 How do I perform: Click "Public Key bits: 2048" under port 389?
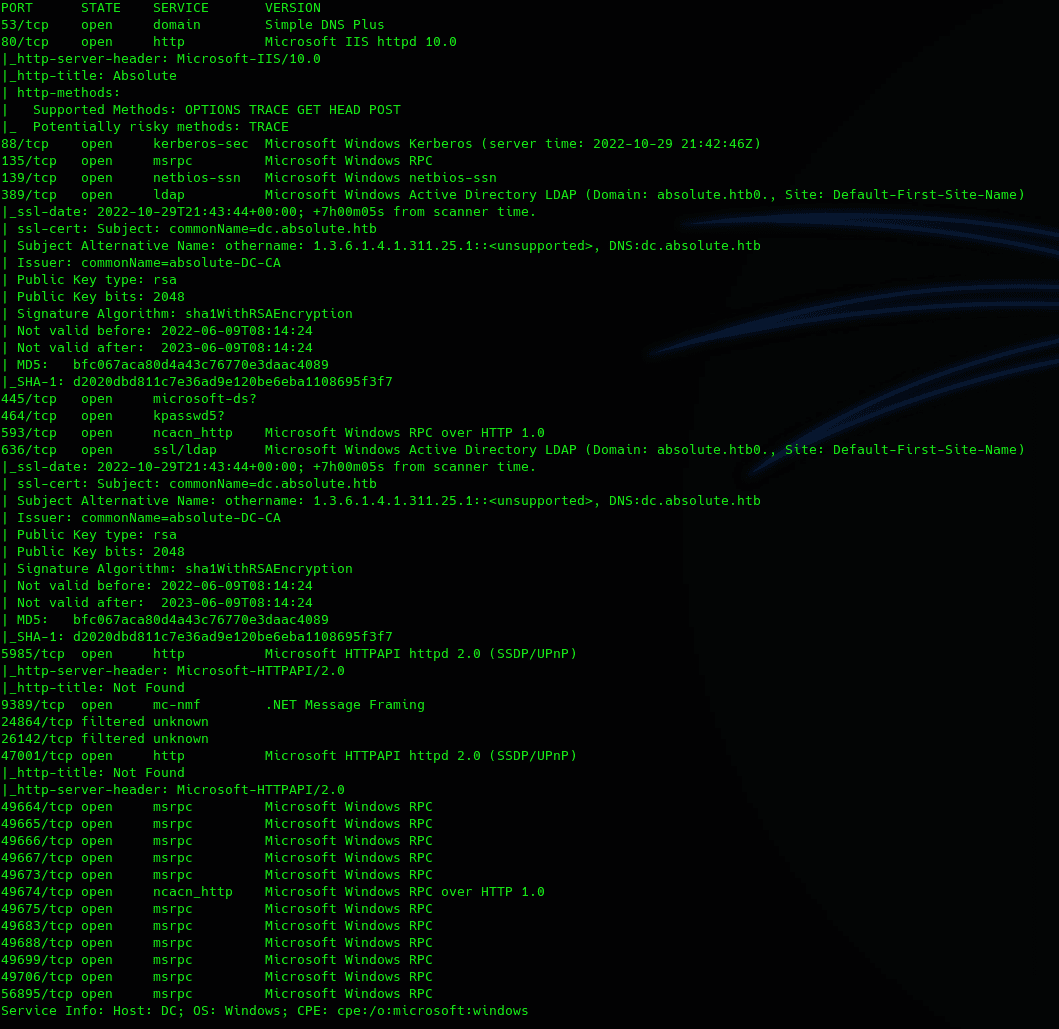coord(93,297)
